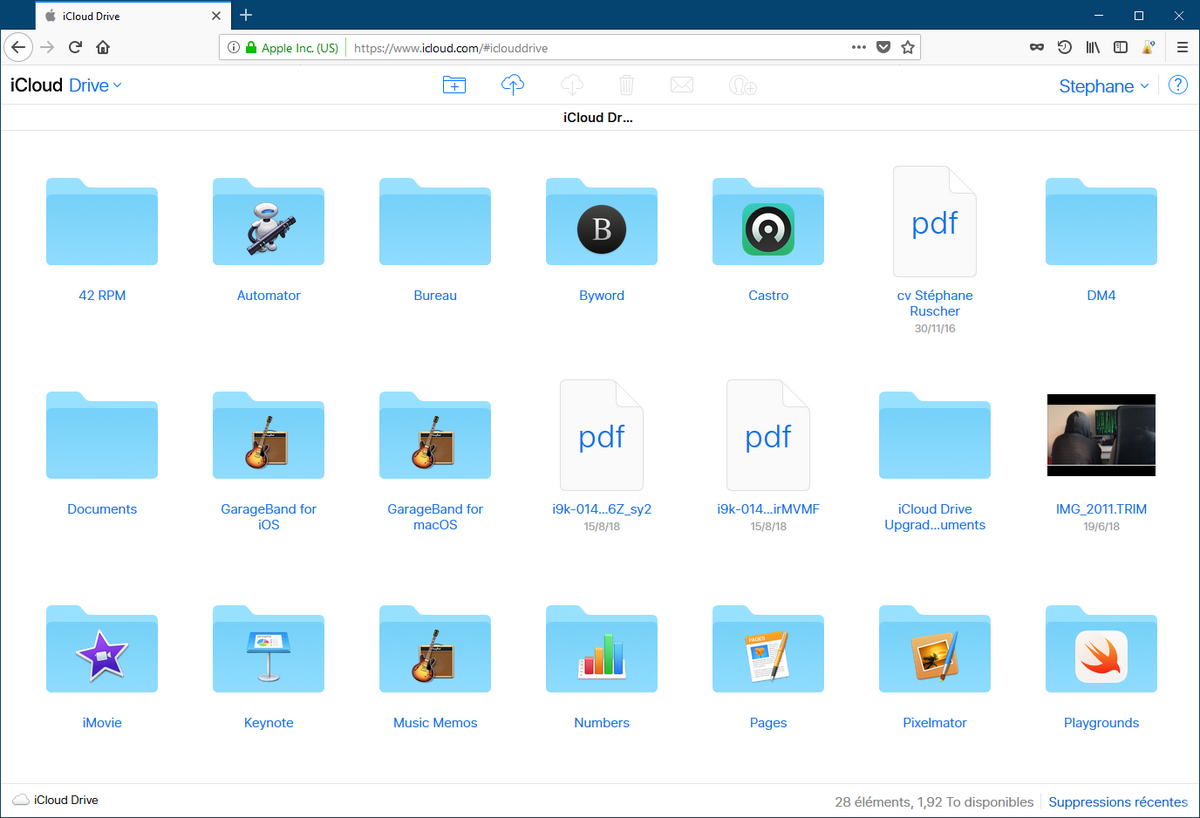Select the Keynote folder icon
The height and width of the screenshot is (818, 1200).
[268, 649]
